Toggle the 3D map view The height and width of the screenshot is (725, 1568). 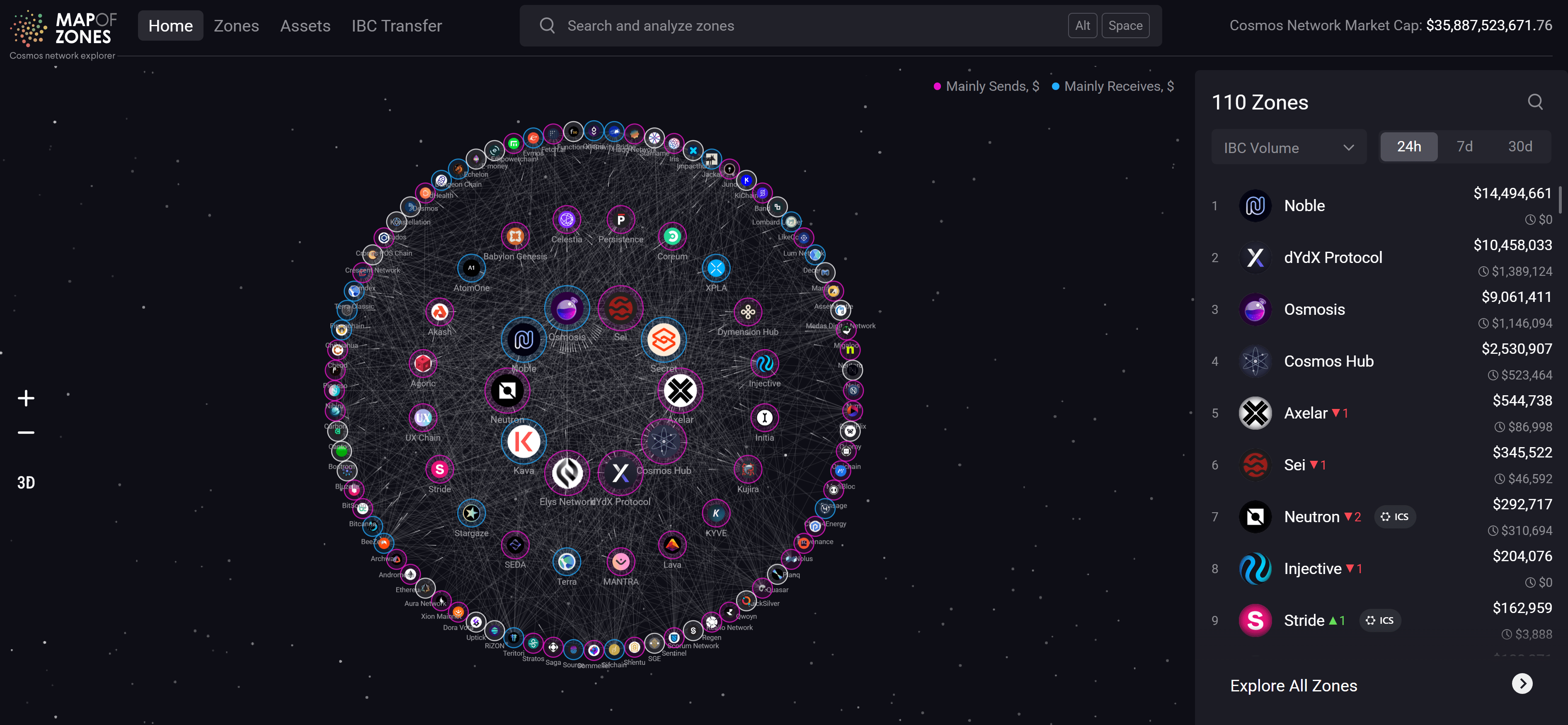point(26,482)
